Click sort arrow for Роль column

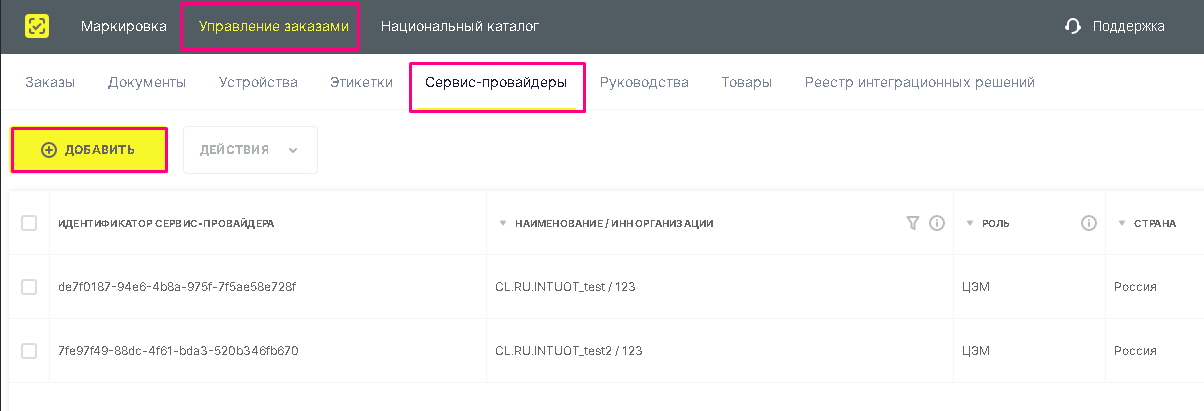coord(970,224)
